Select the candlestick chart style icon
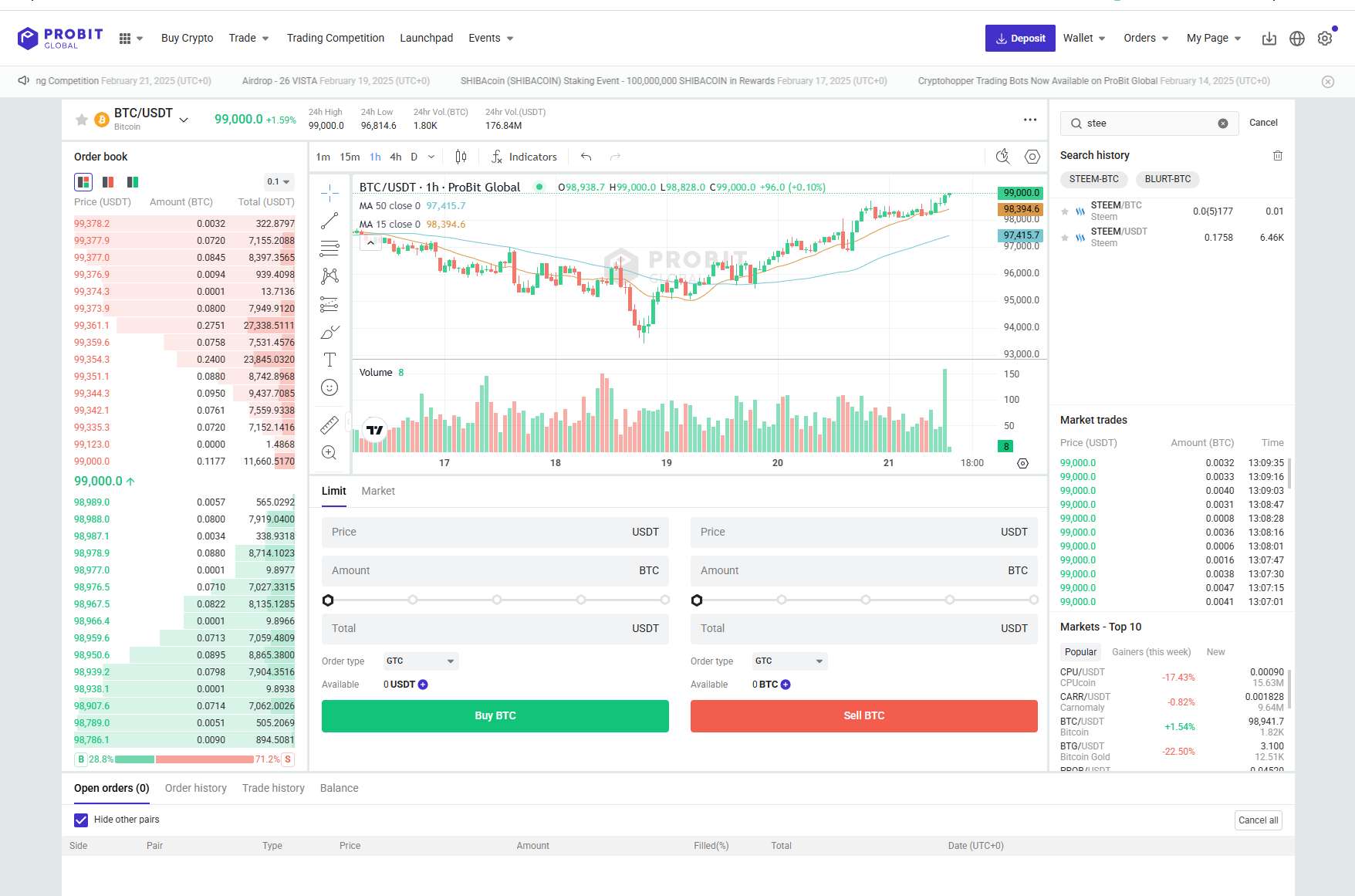The width and height of the screenshot is (1355, 896). tap(461, 157)
